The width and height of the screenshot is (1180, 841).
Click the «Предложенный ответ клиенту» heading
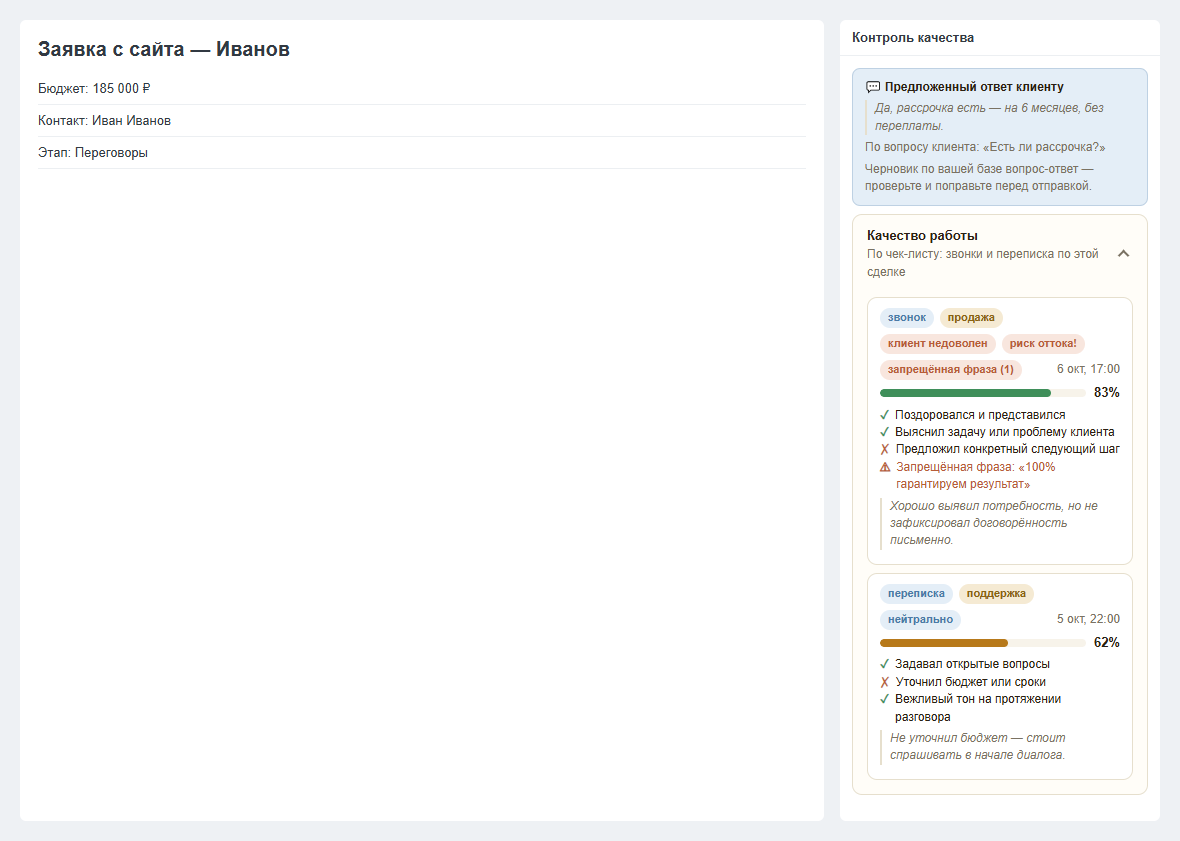[x=975, y=87]
